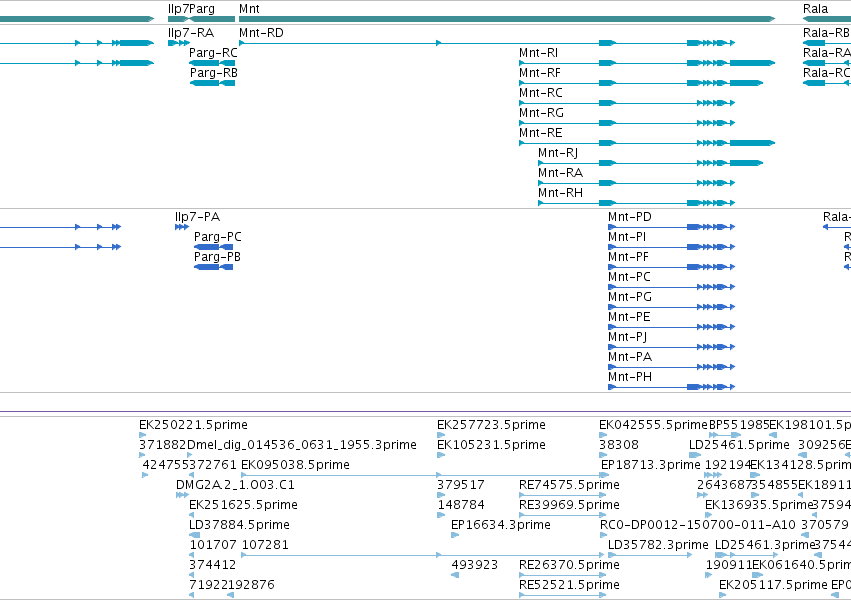This screenshot has height=600, width=851.
Task: Click the RE52521.5prime feature label
Action: [569, 585]
